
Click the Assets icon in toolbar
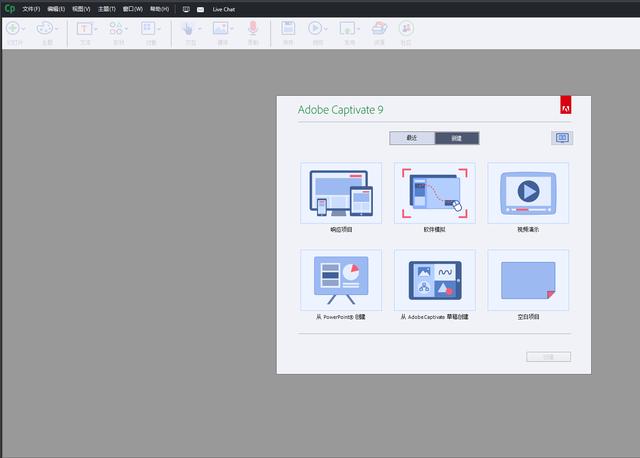point(380,28)
